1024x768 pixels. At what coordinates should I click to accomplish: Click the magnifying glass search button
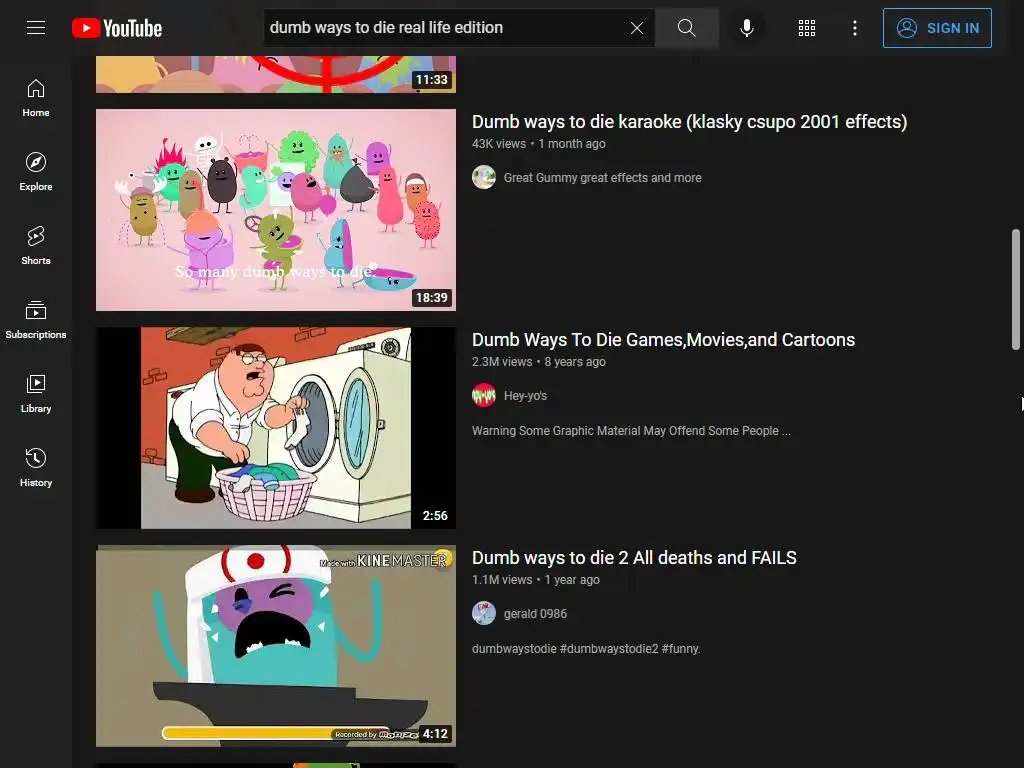(686, 28)
